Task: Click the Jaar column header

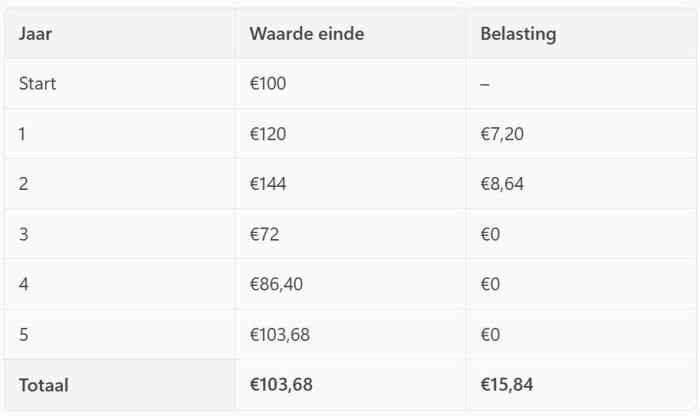Action: pyautogui.click(x=35, y=34)
